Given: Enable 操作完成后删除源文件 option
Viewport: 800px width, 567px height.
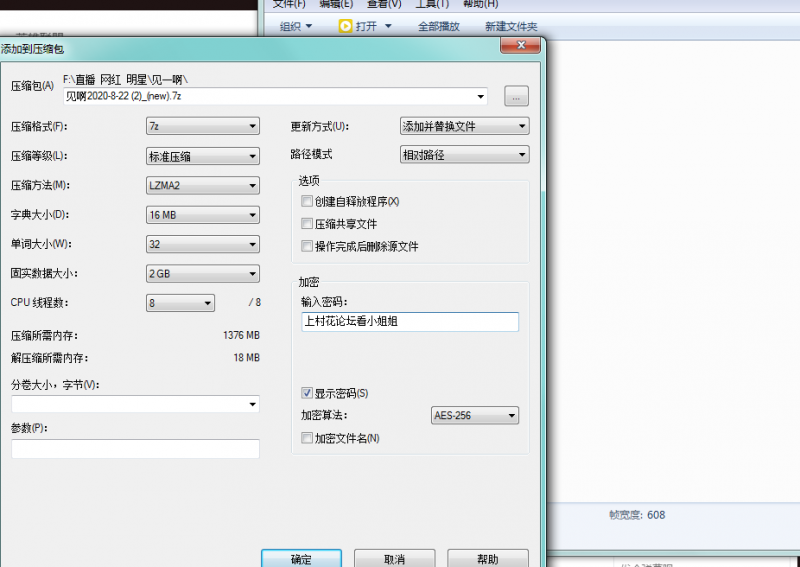Looking at the screenshot, I should coord(307,246).
